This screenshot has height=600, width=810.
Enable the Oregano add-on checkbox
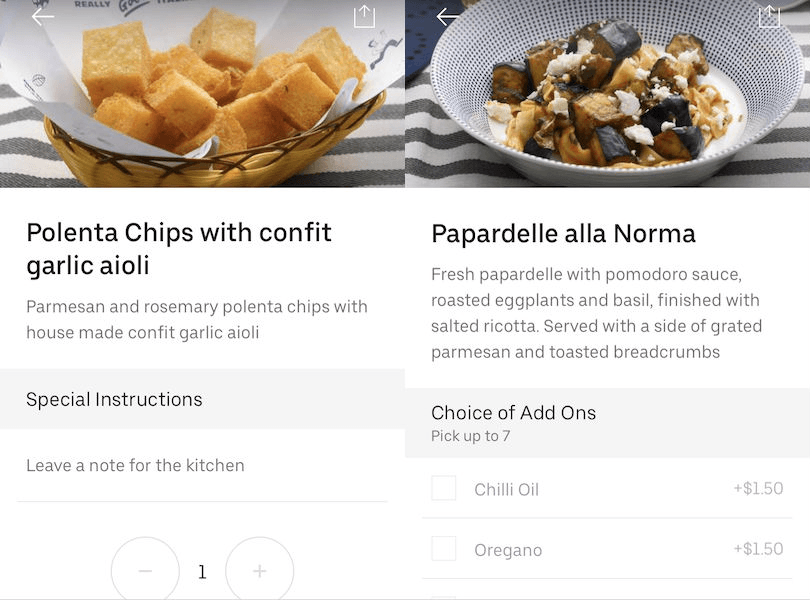point(444,549)
